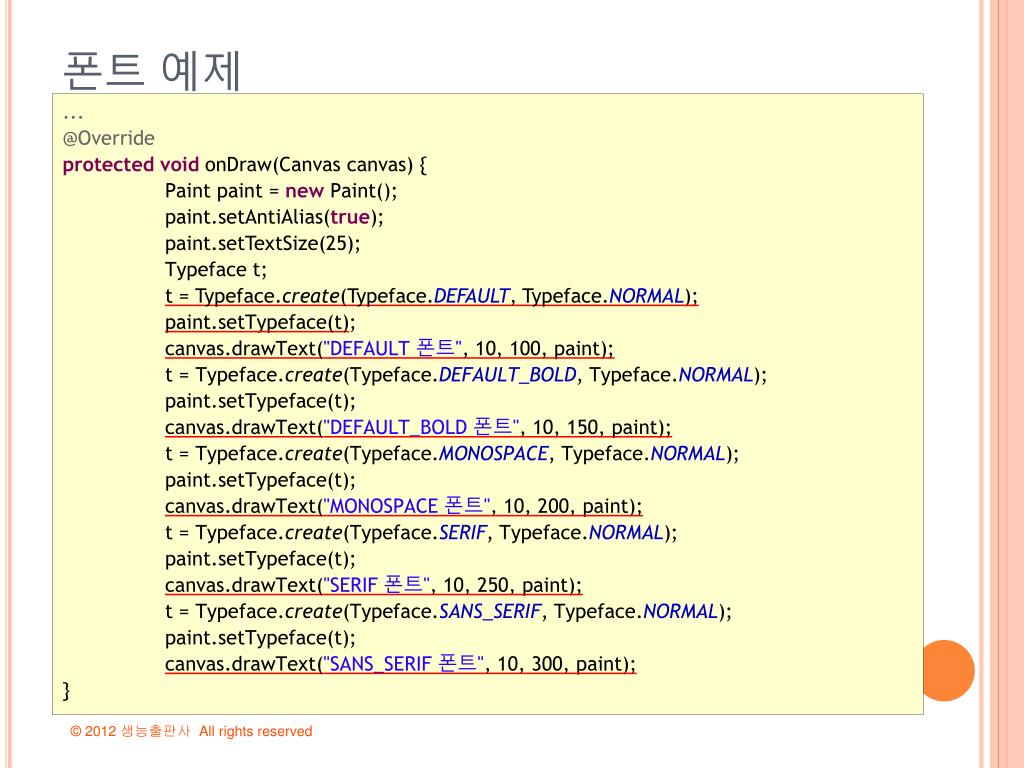Select the drawText "DEFAULT 폰트" line
Image resolution: width=1024 pixels, height=768 pixels.
tap(389, 348)
